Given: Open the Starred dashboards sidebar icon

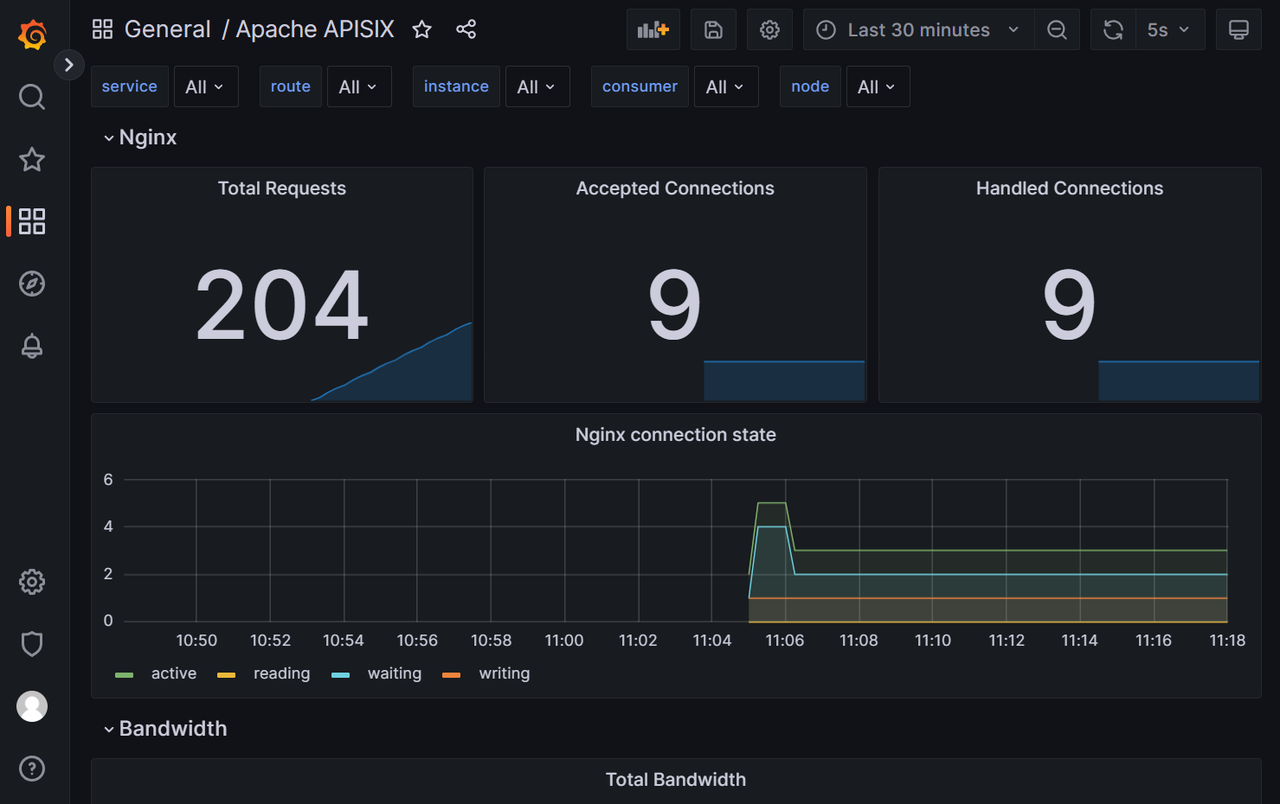Looking at the screenshot, I should [x=32, y=159].
